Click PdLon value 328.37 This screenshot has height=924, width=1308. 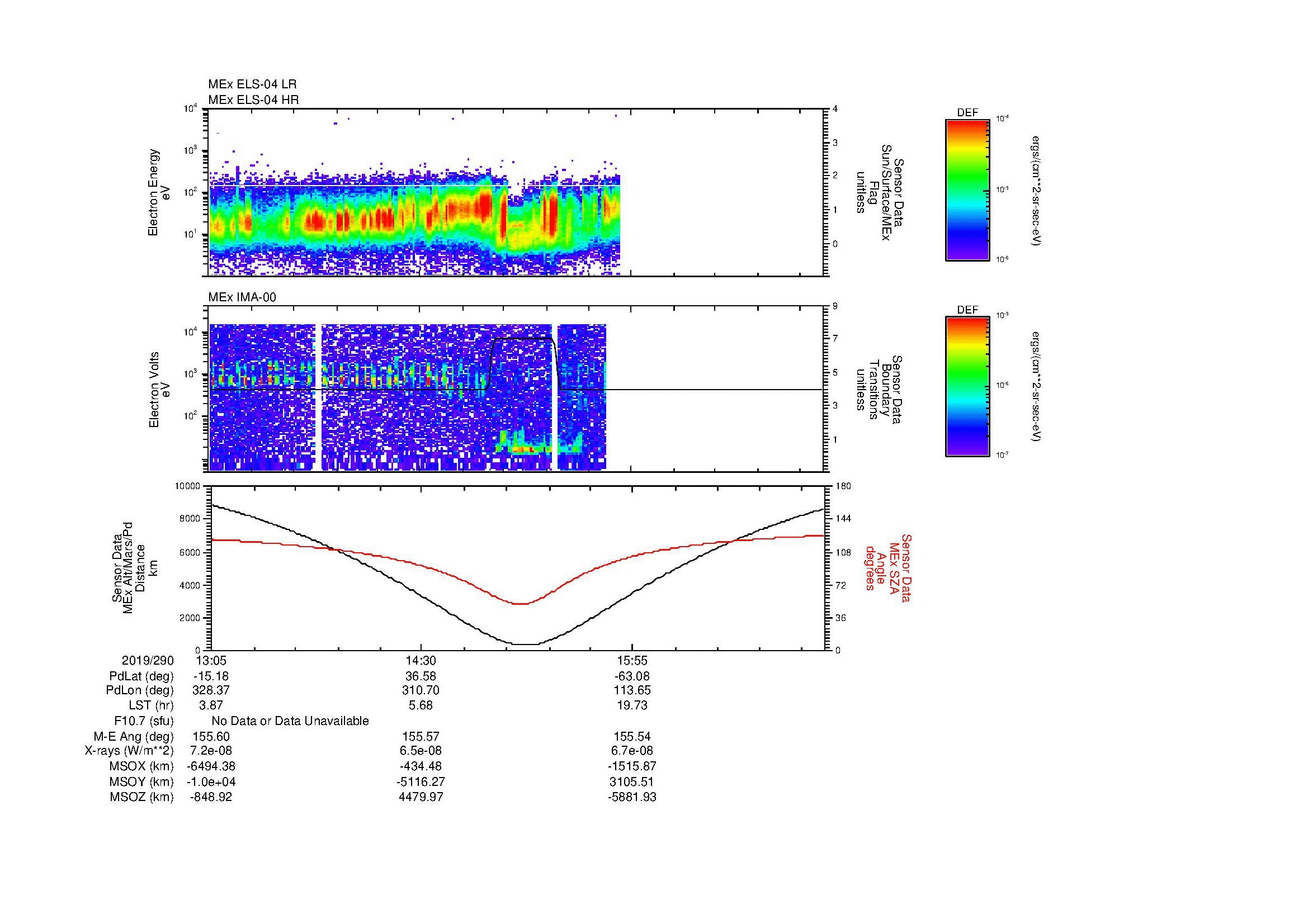[x=211, y=690]
